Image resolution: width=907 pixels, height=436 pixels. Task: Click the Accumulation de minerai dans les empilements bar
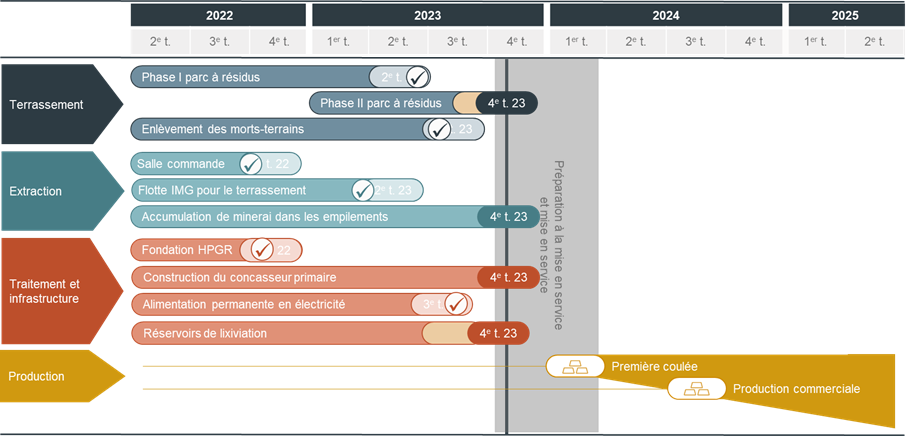pyautogui.click(x=300, y=217)
